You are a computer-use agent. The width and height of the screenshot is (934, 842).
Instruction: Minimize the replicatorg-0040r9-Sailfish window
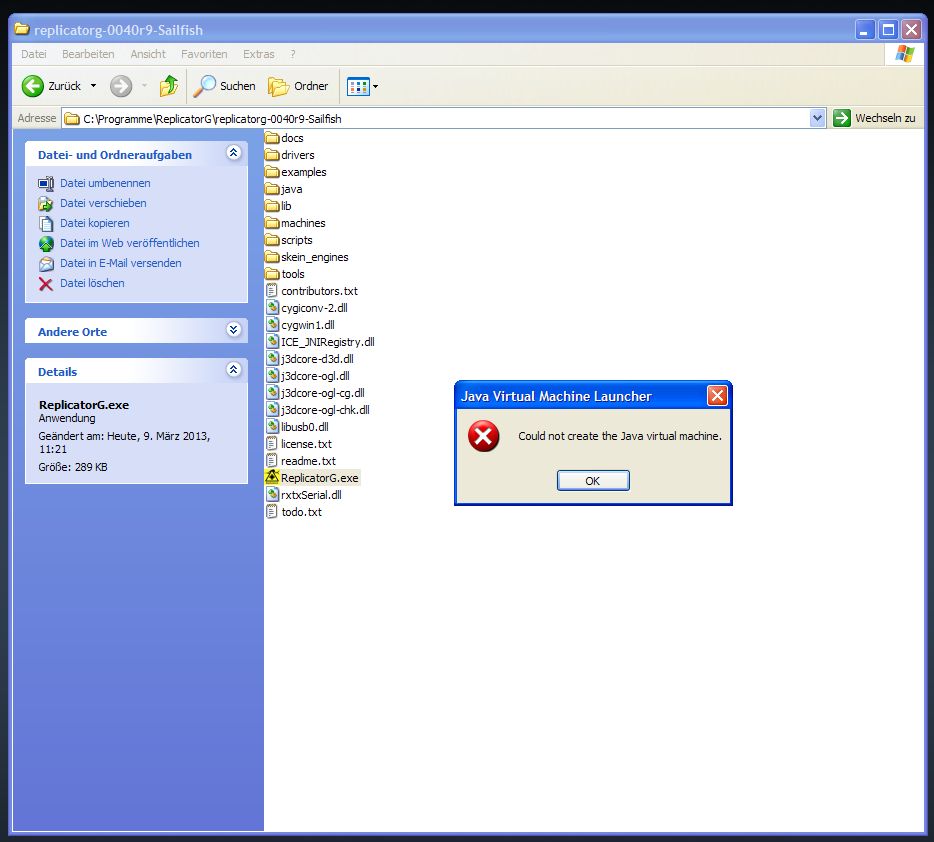pyautogui.click(x=864, y=29)
